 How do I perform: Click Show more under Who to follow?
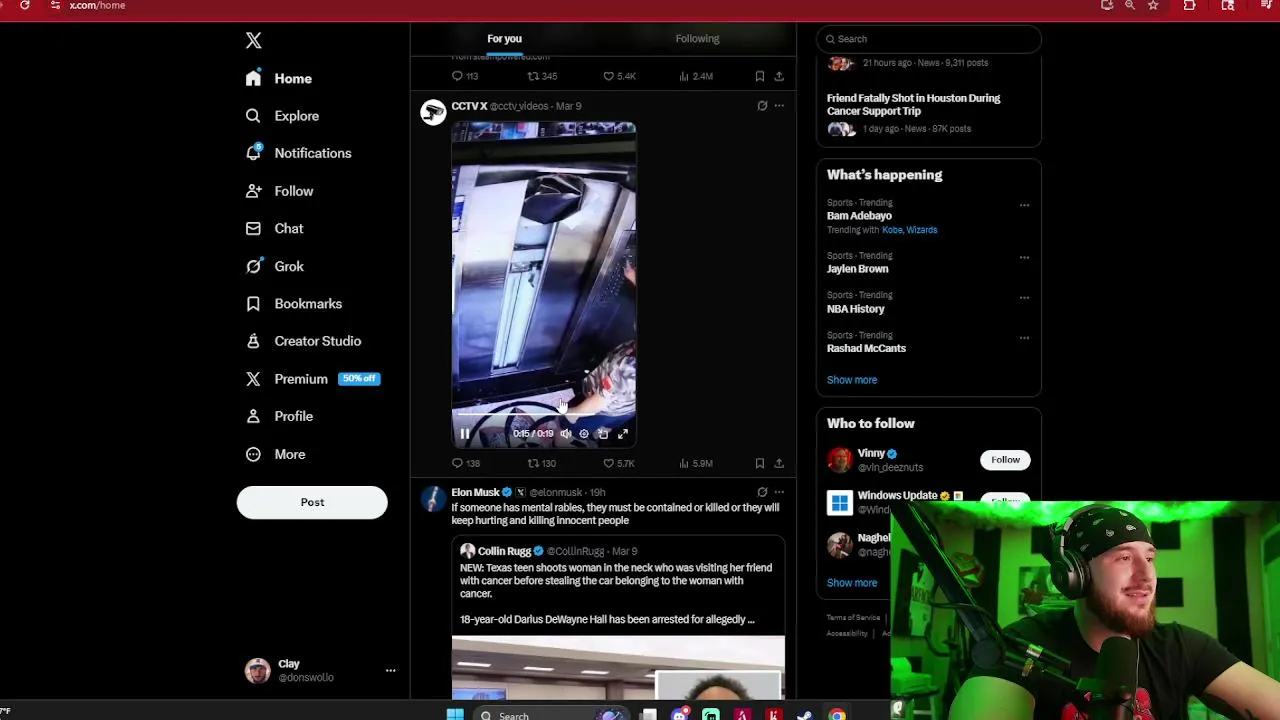pos(852,583)
